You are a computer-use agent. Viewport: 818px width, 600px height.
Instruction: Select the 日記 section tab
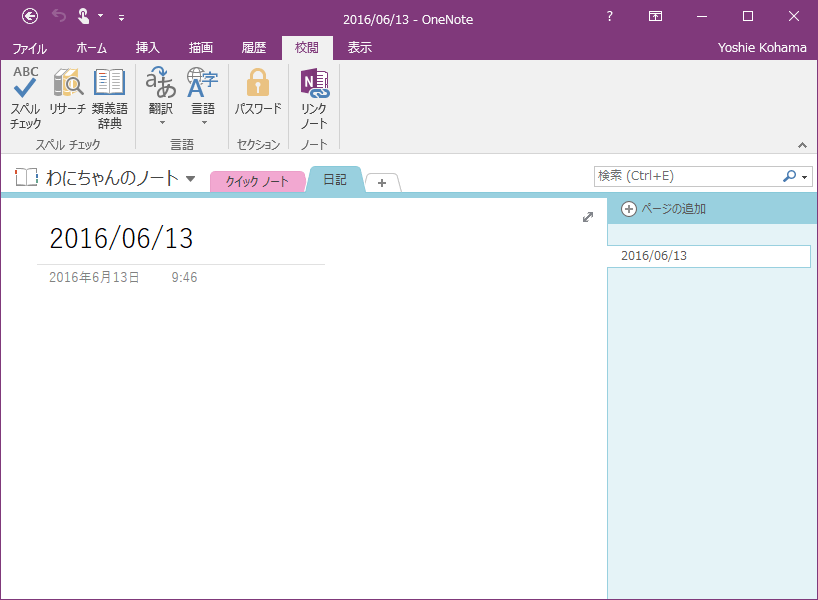pos(335,179)
